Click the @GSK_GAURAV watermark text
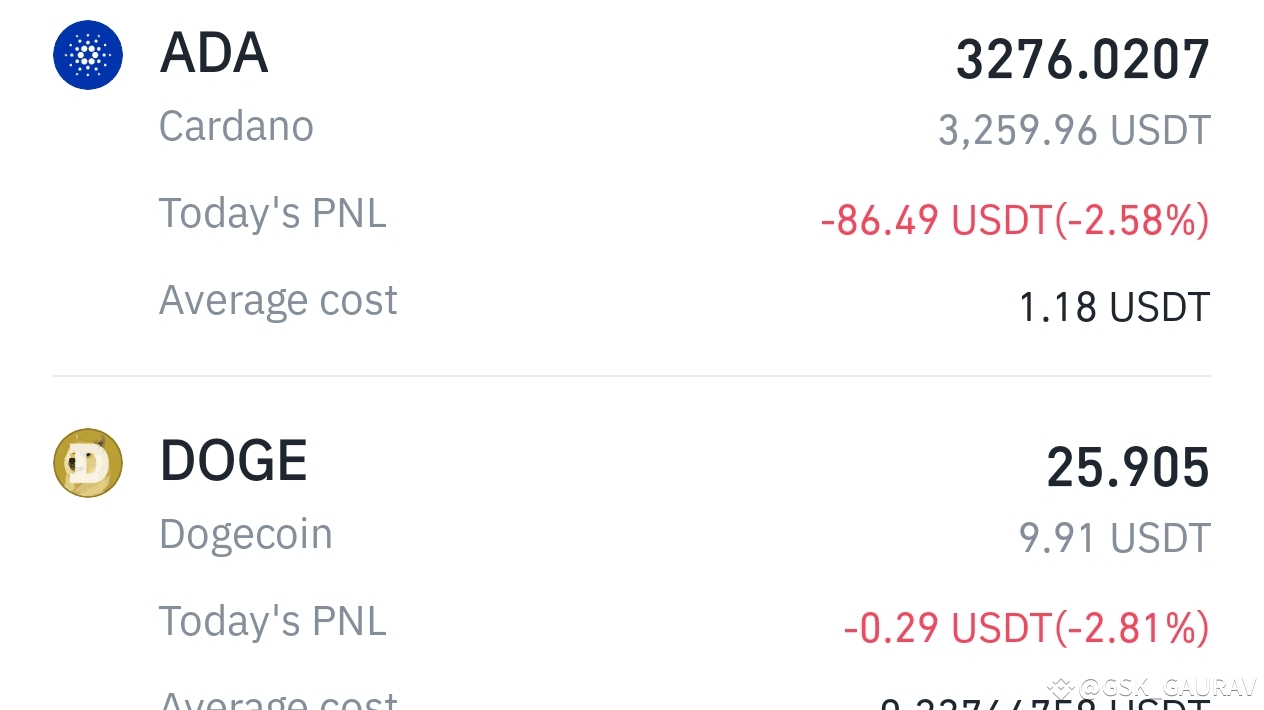The image size is (1264, 710). tap(1168, 687)
